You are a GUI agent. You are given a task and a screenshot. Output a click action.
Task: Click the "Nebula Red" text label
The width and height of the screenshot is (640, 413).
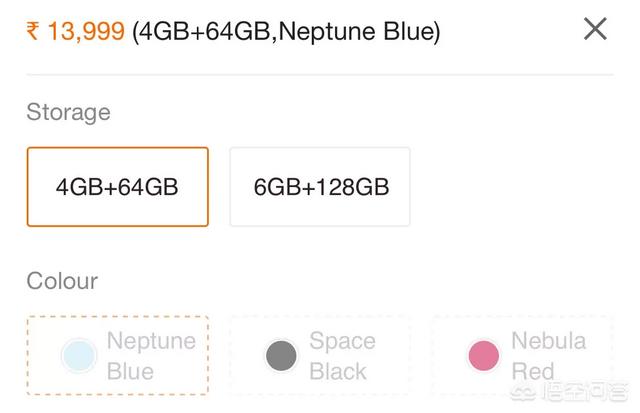point(545,356)
